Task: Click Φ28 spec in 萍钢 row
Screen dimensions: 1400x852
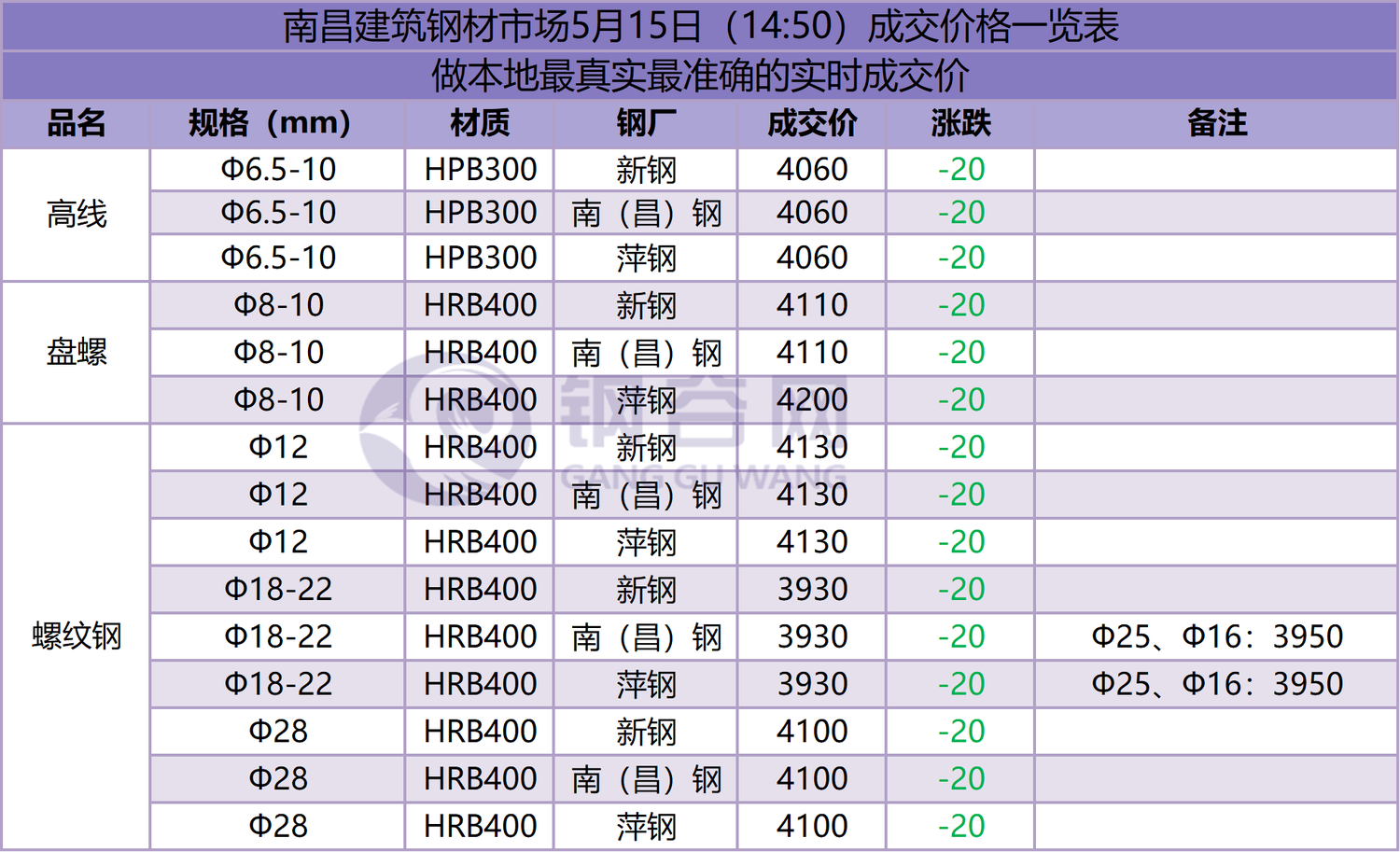Action: click(x=278, y=827)
